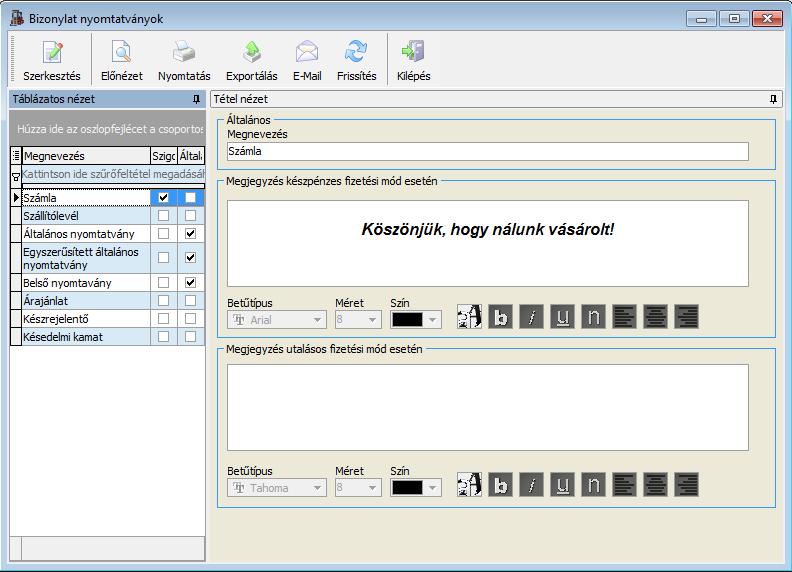Open Tahoma font dropdown

pyautogui.click(x=317, y=488)
